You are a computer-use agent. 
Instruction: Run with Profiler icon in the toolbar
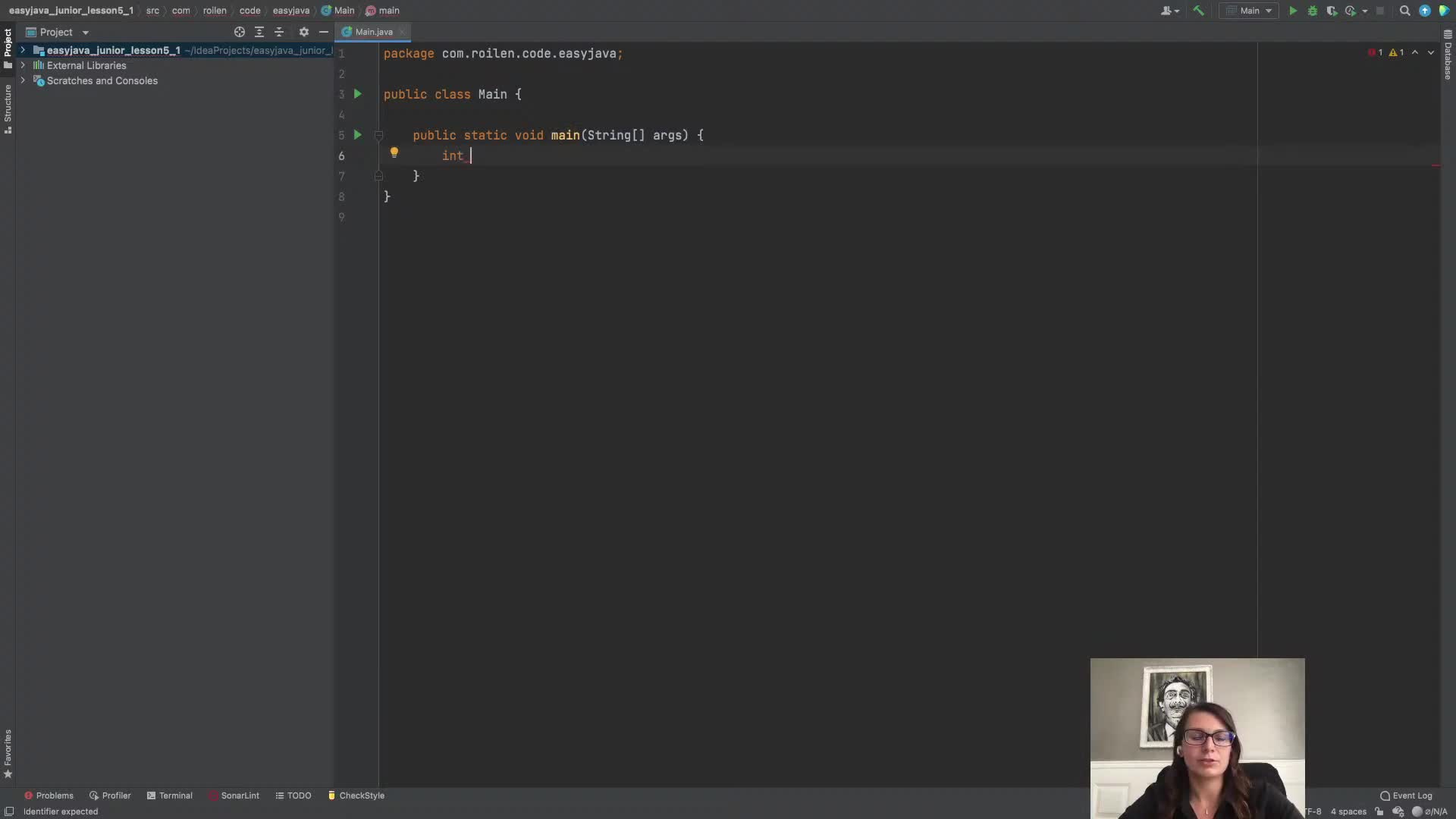[x=1351, y=11]
